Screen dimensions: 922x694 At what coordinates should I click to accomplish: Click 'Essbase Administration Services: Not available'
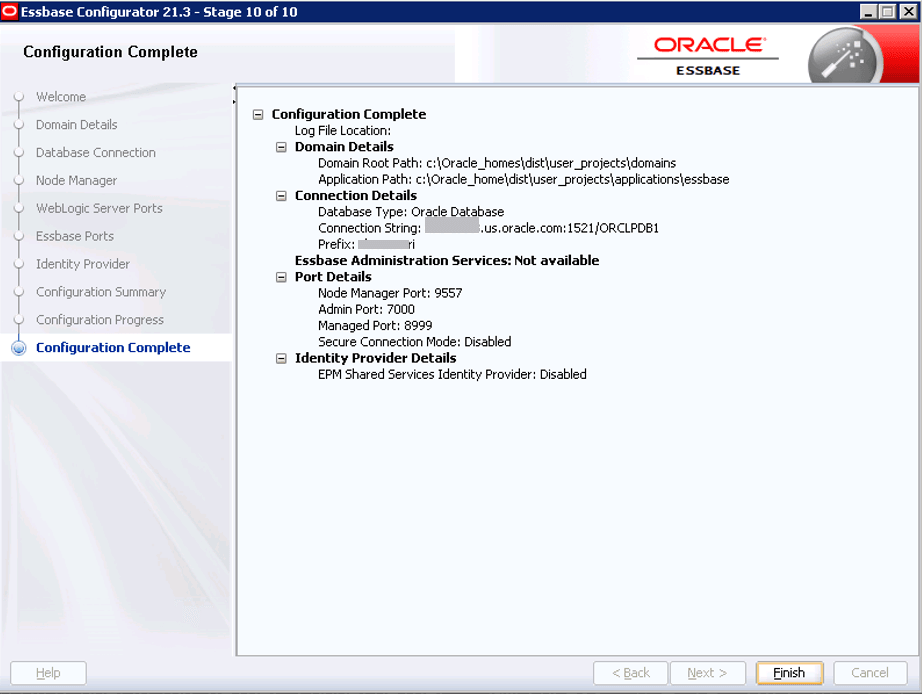[x=447, y=261]
